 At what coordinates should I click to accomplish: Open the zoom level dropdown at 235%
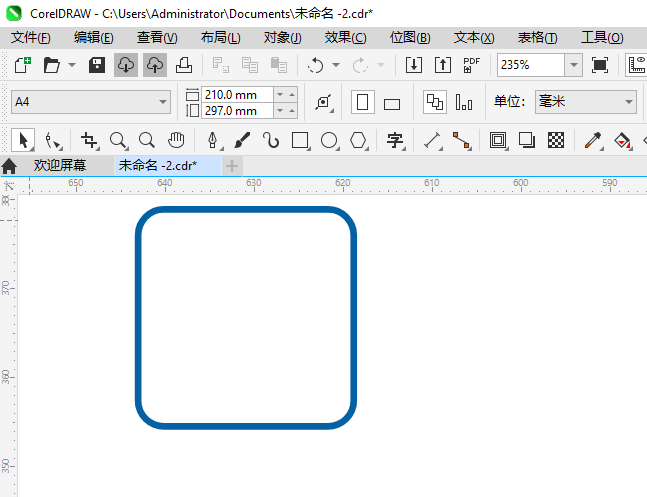pos(573,65)
